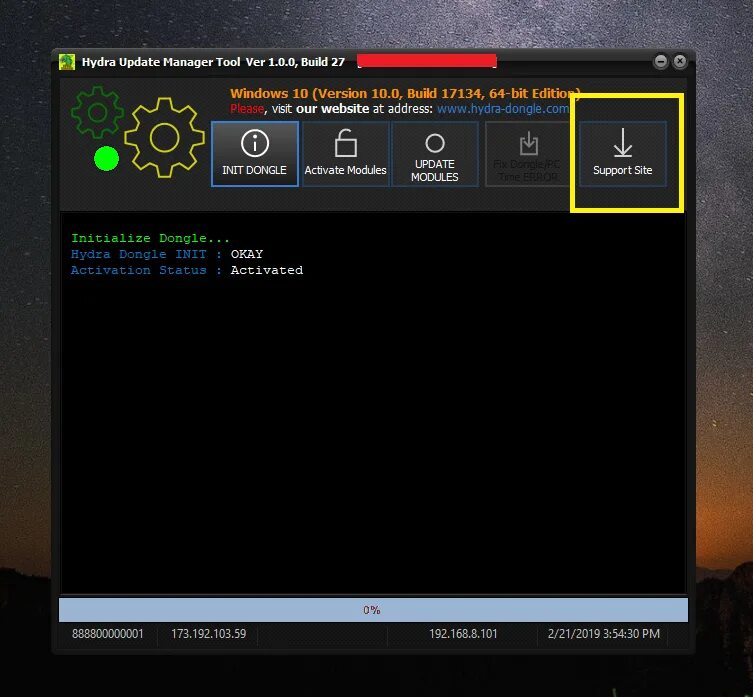
Task: Click IP address 173.192.103.59
Action: coord(208,634)
